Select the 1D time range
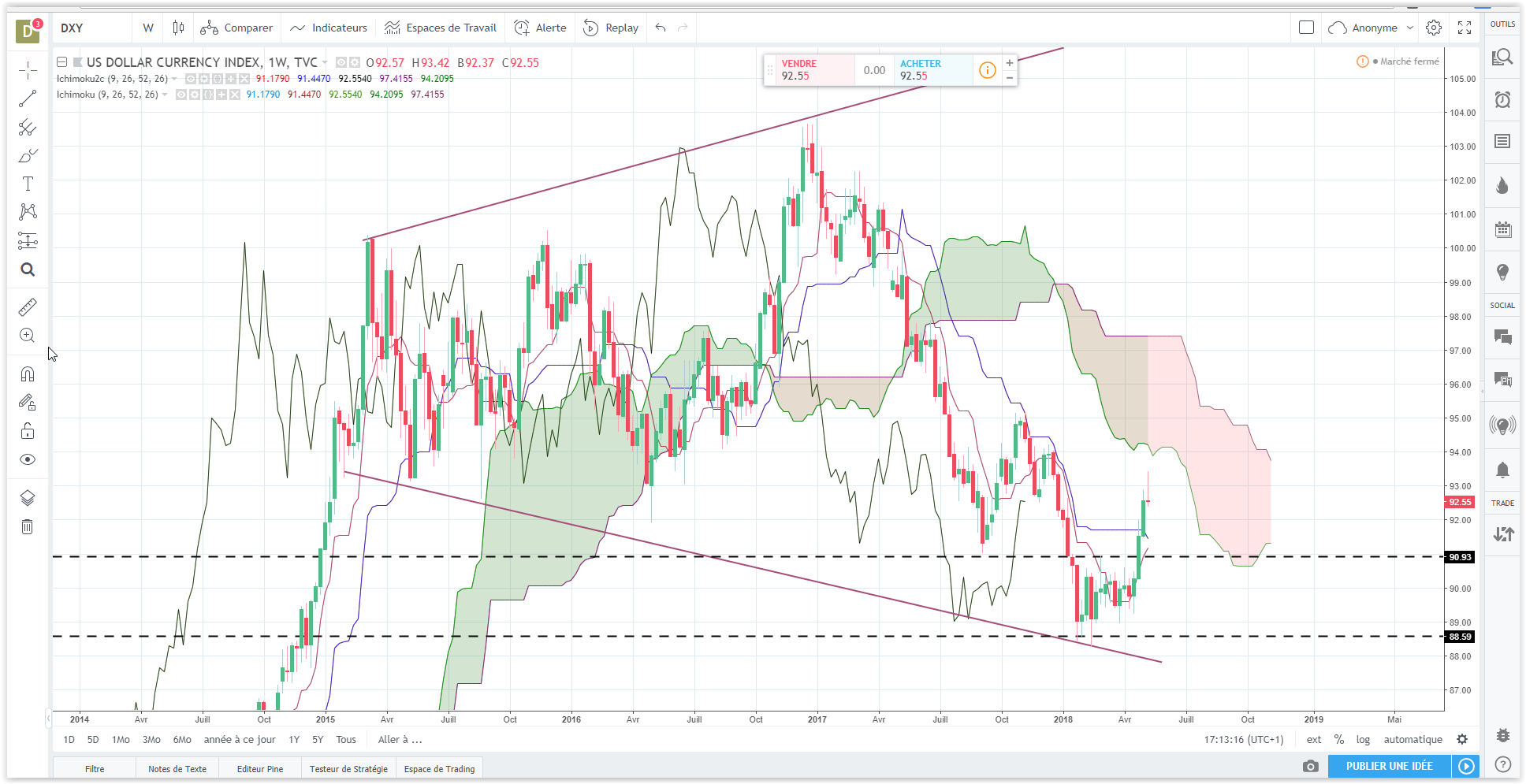This screenshot has height=784, width=1526. click(x=69, y=740)
